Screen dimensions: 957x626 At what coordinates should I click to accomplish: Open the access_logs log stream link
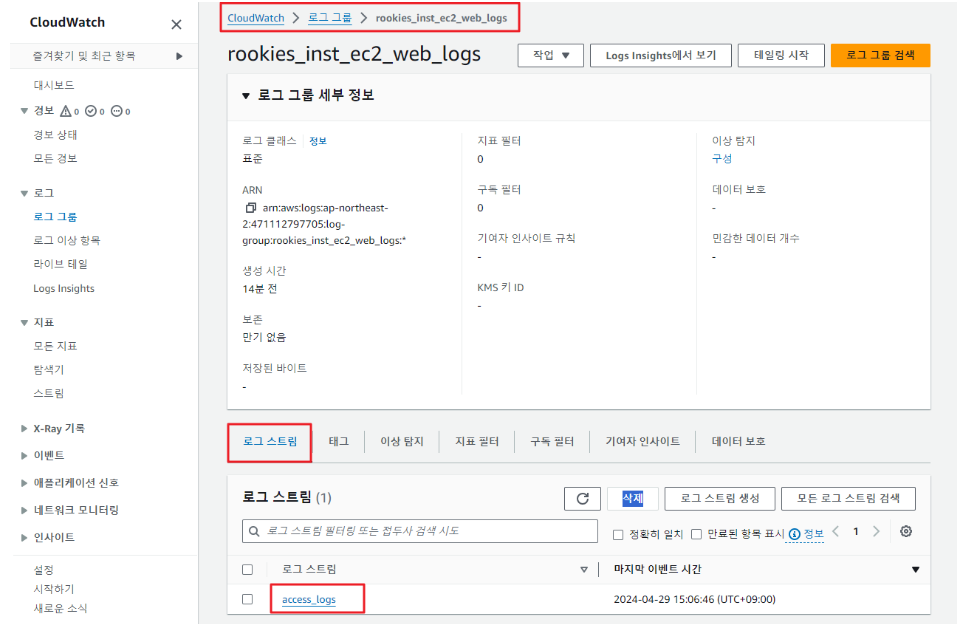[x=309, y=600]
